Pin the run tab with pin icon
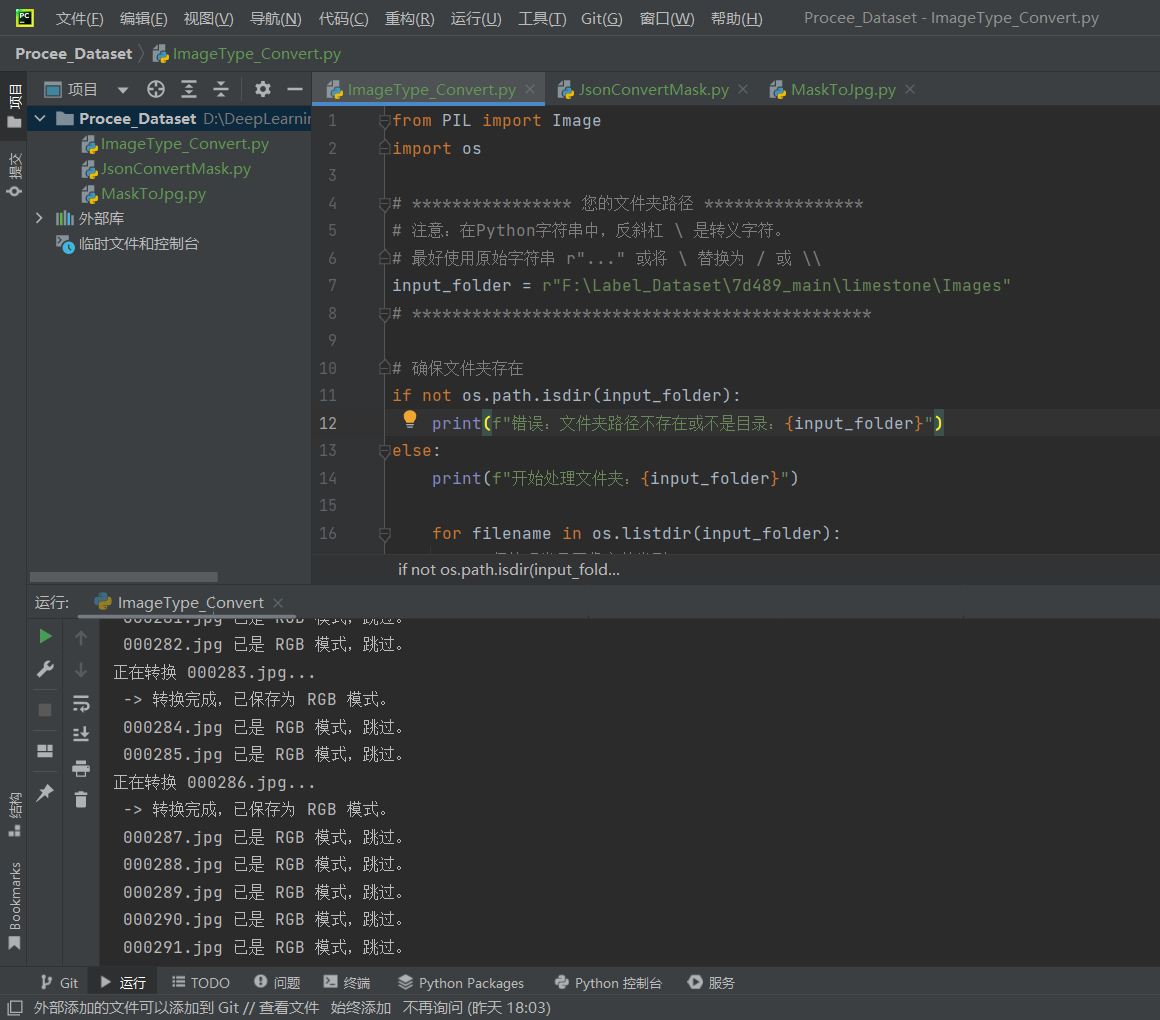1160x1020 pixels. [x=45, y=792]
